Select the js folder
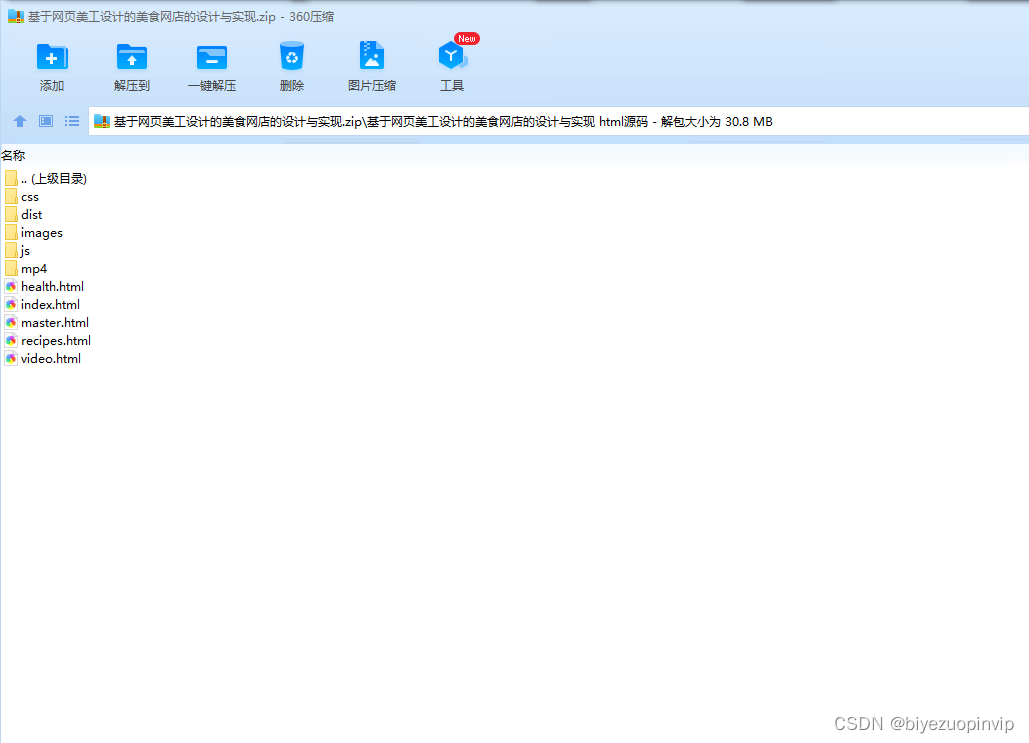 click(x=17, y=251)
